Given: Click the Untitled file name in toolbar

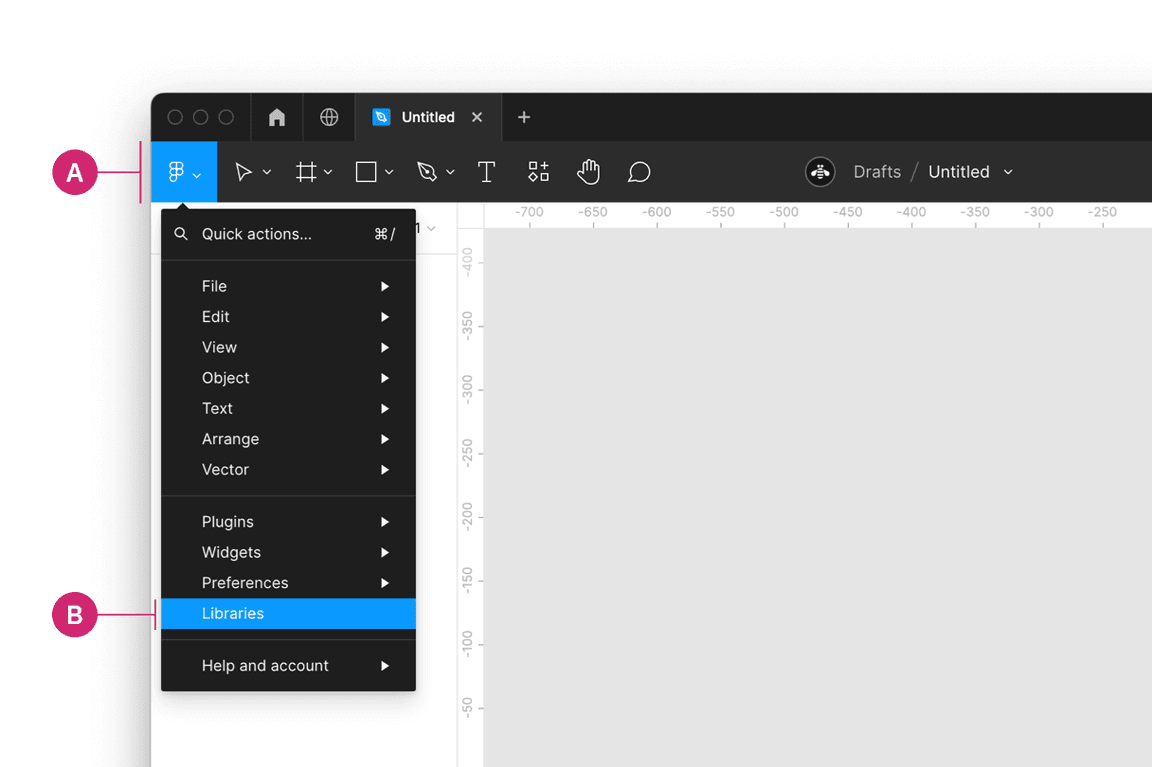Looking at the screenshot, I should [x=959, y=172].
